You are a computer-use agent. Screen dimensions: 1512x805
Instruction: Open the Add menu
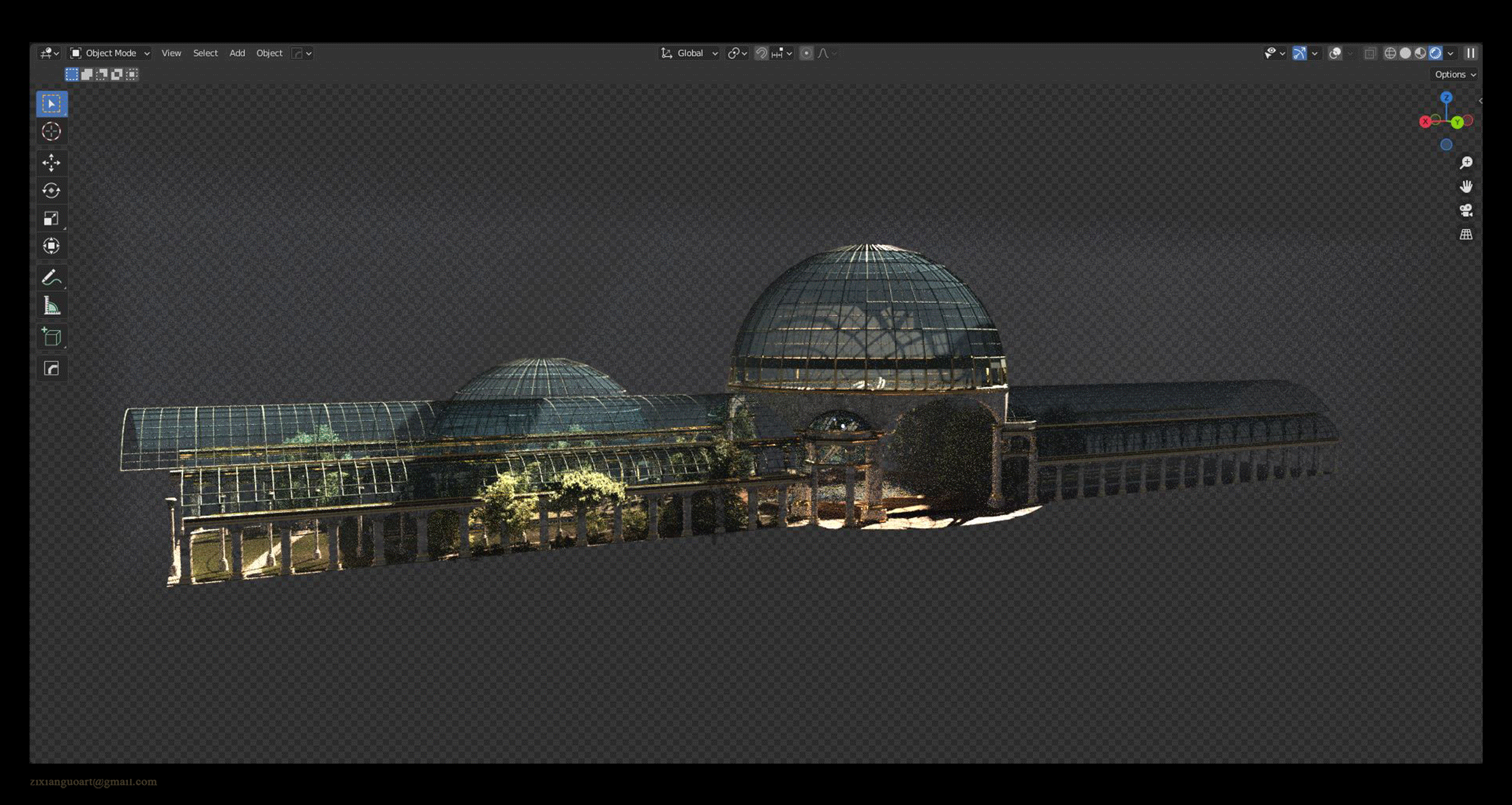[x=237, y=53]
